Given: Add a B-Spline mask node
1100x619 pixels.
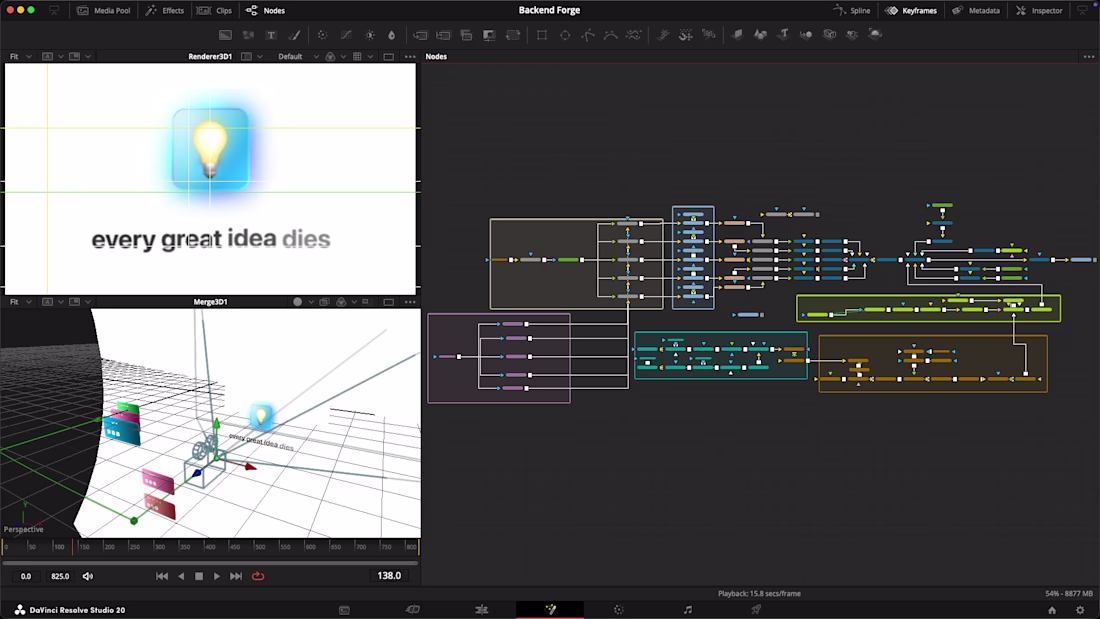Looking at the screenshot, I should (x=610, y=34).
